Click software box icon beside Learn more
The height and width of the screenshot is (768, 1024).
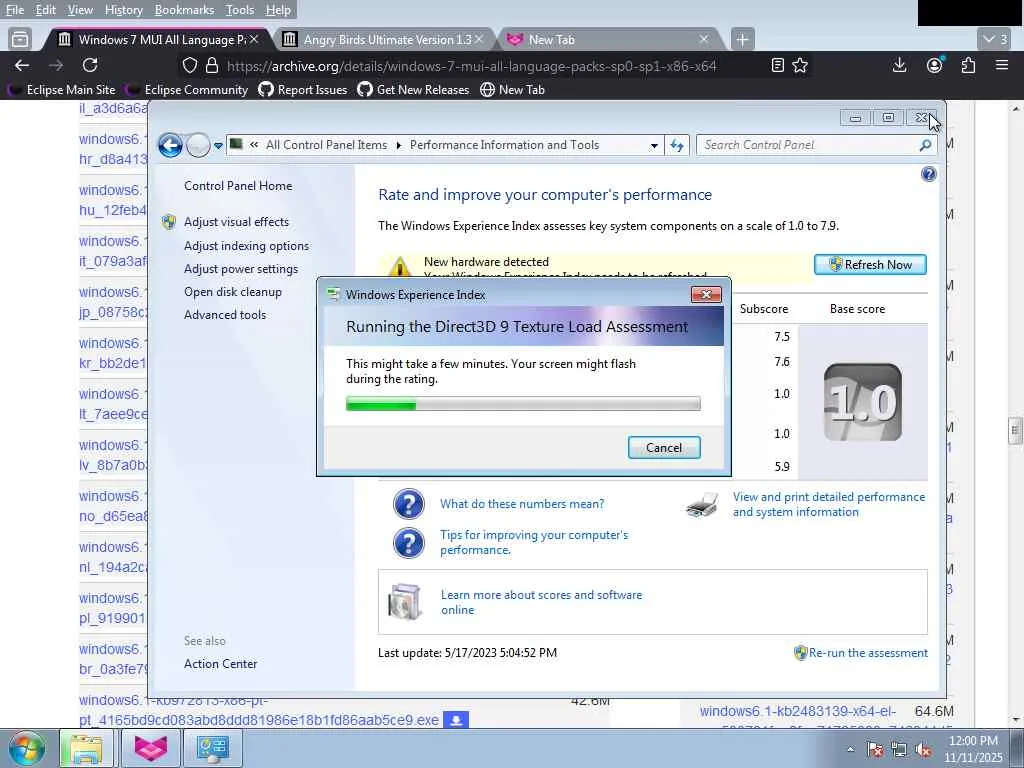pyautogui.click(x=405, y=601)
